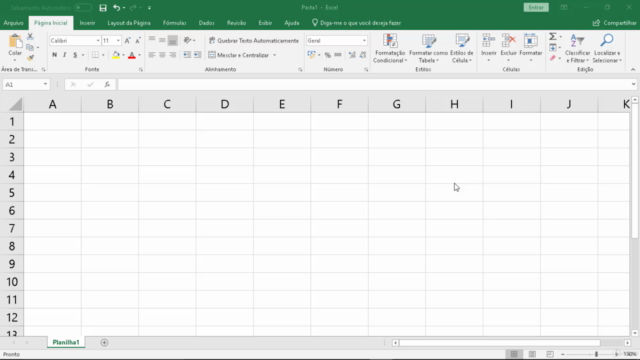This screenshot has height=360, width=640.
Task: Click the Save icon in the title bar
Action: coord(103,8)
